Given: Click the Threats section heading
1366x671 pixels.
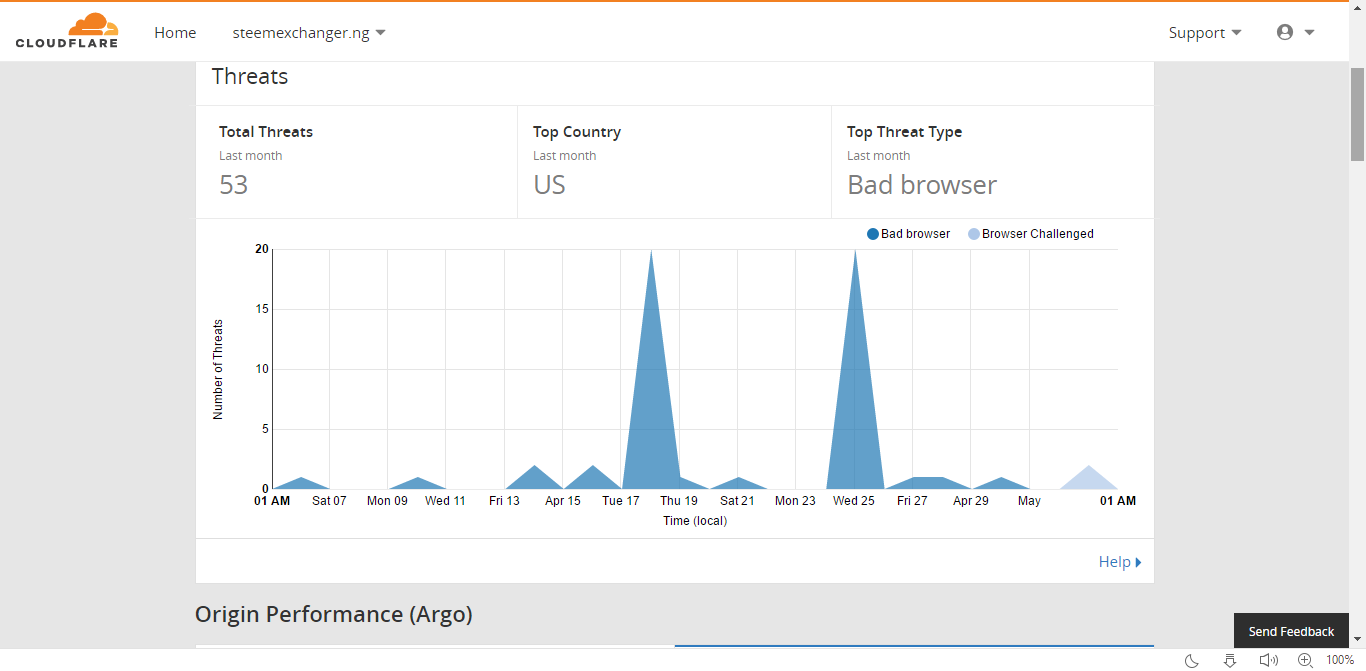Looking at the screenshot, I should click(250, 77).
